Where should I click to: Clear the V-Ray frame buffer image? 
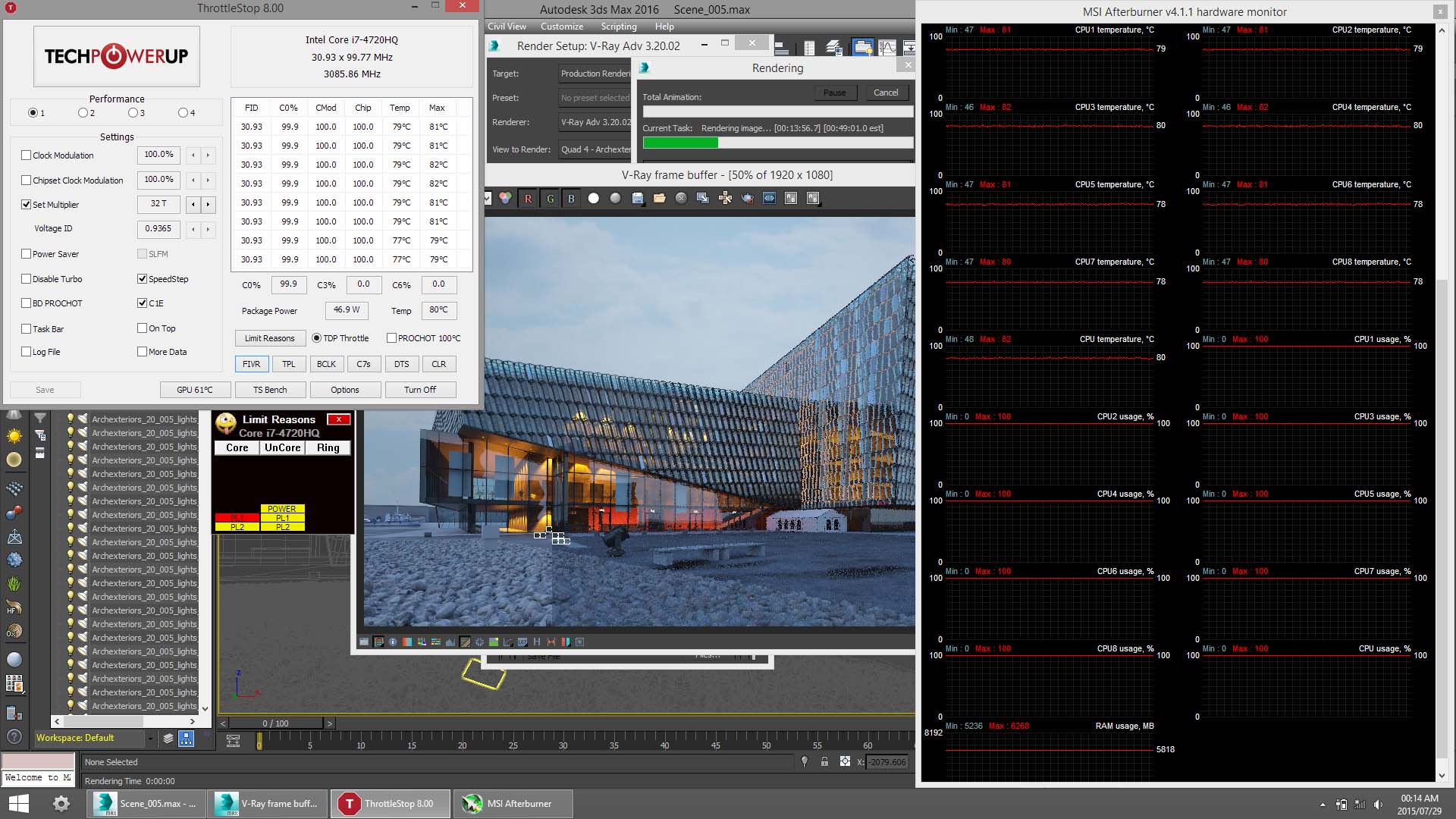click(682, 199)
